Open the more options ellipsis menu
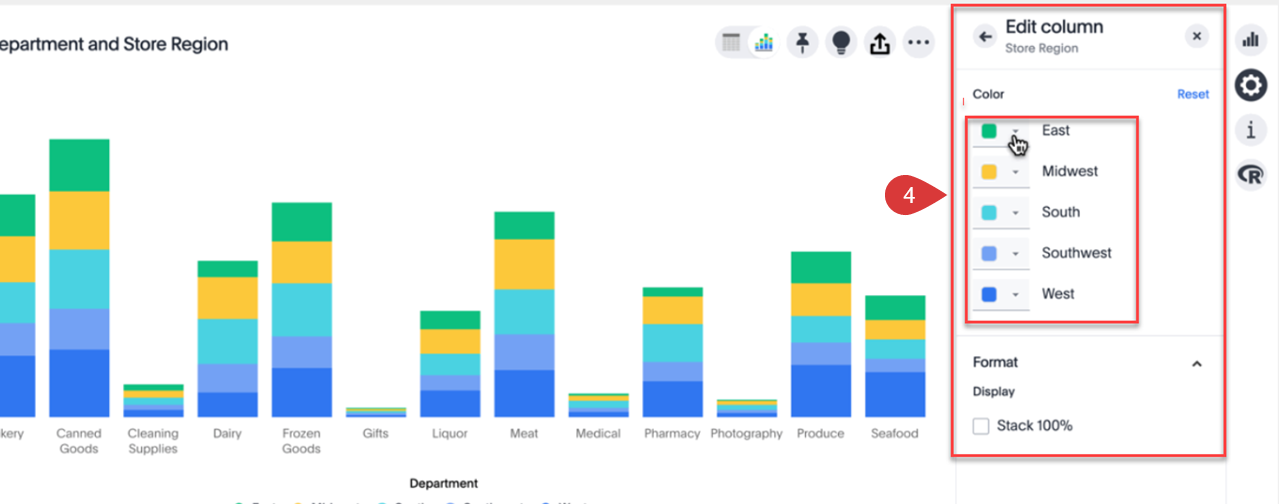This screenshot has width=1279, height=504. point(919,42)
